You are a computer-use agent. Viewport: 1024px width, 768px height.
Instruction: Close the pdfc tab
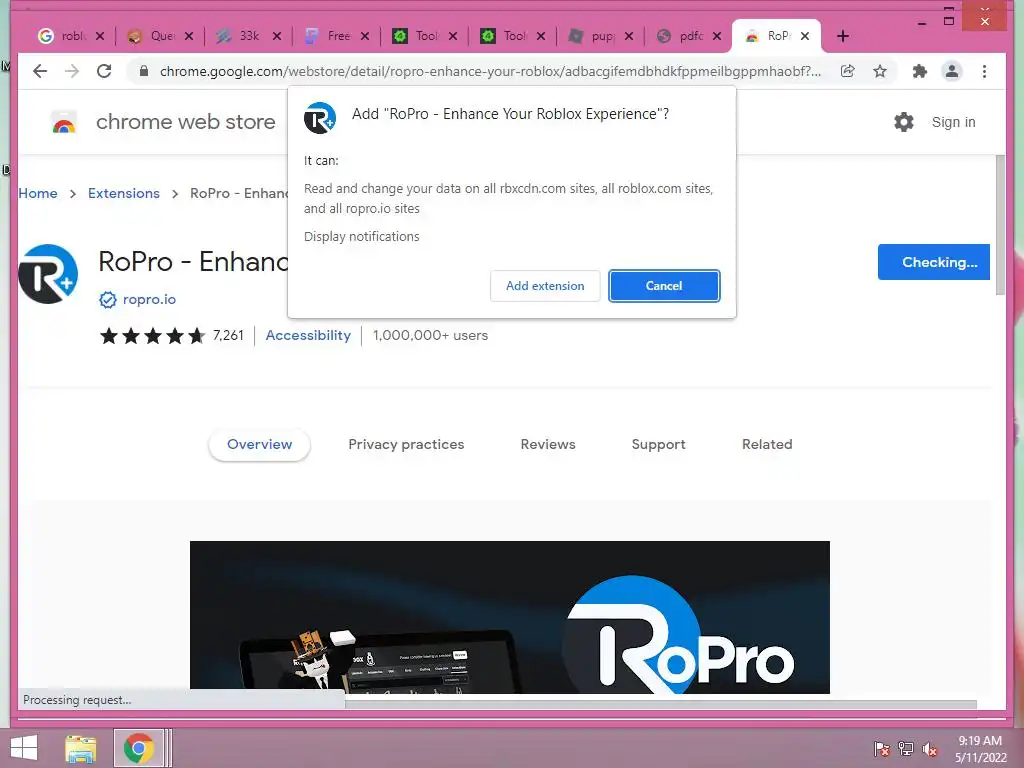coord(717,36)
